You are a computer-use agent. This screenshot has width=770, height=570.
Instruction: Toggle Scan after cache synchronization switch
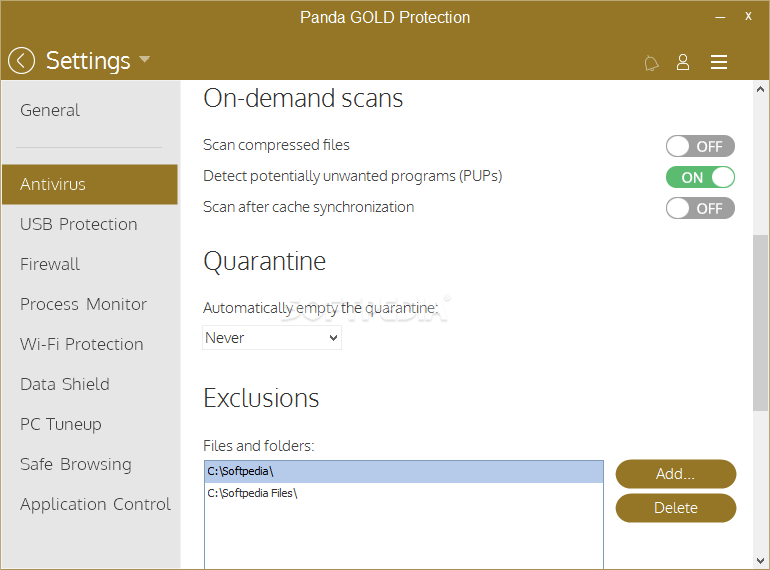pyautogui.click(x=700, y=208)
